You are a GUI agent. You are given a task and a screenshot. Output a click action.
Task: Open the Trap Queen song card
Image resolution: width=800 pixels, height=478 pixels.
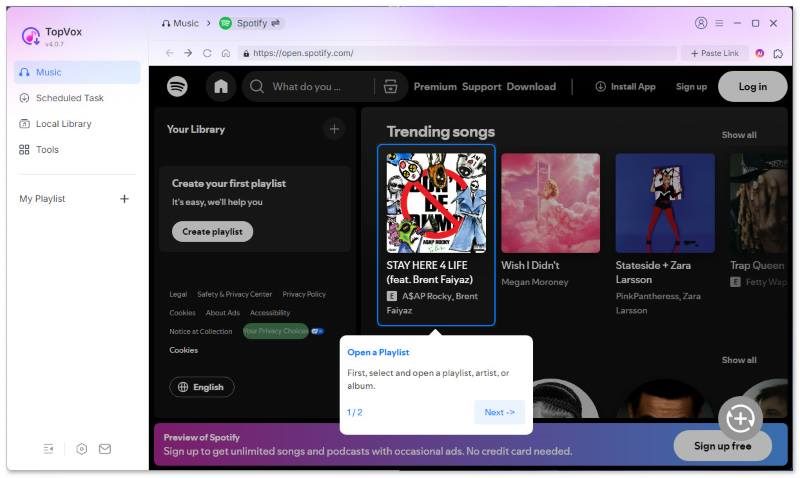758,222
